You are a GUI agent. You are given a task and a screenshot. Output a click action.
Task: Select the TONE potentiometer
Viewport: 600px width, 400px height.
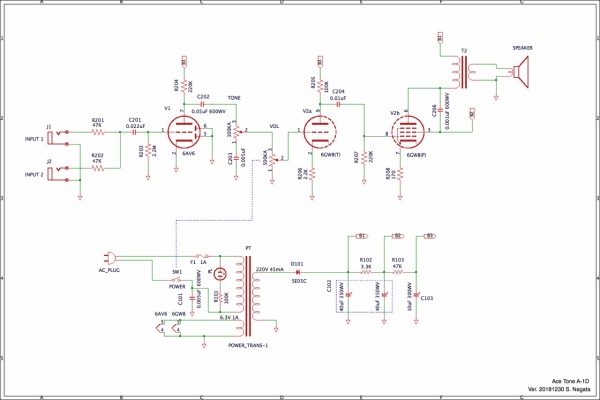237,132
